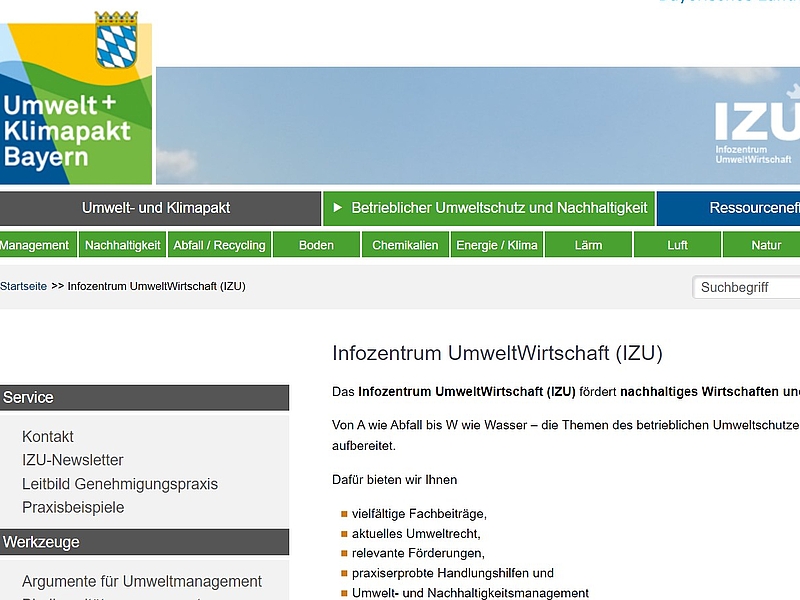The image size is (800, 600).
Task: Follow the Startseite breadcrumb link
Action: [x=23, y=286]
